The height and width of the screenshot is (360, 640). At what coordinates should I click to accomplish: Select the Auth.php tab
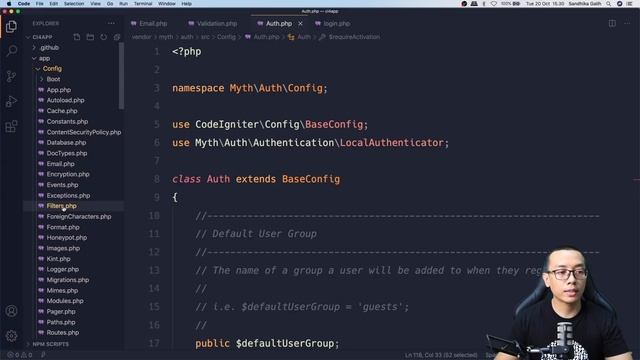279,24
